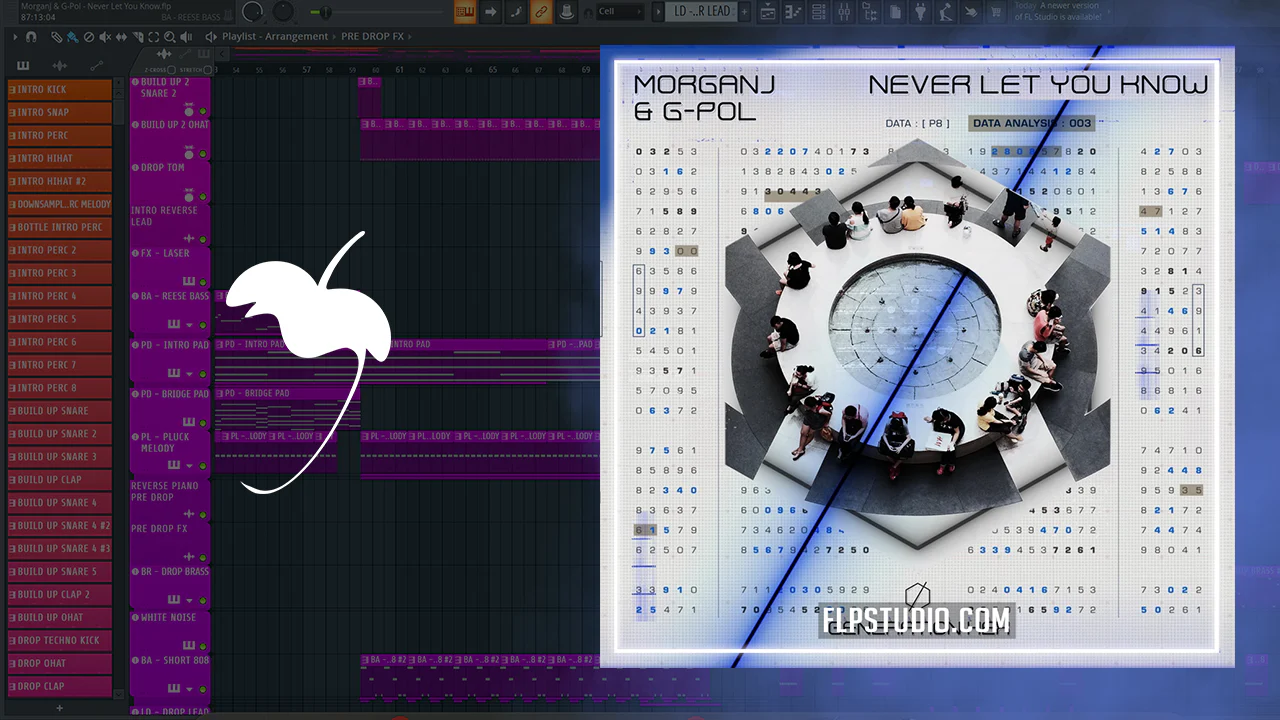Mute the FX - LASER track
1280x720 pixels.
point(203,282)
